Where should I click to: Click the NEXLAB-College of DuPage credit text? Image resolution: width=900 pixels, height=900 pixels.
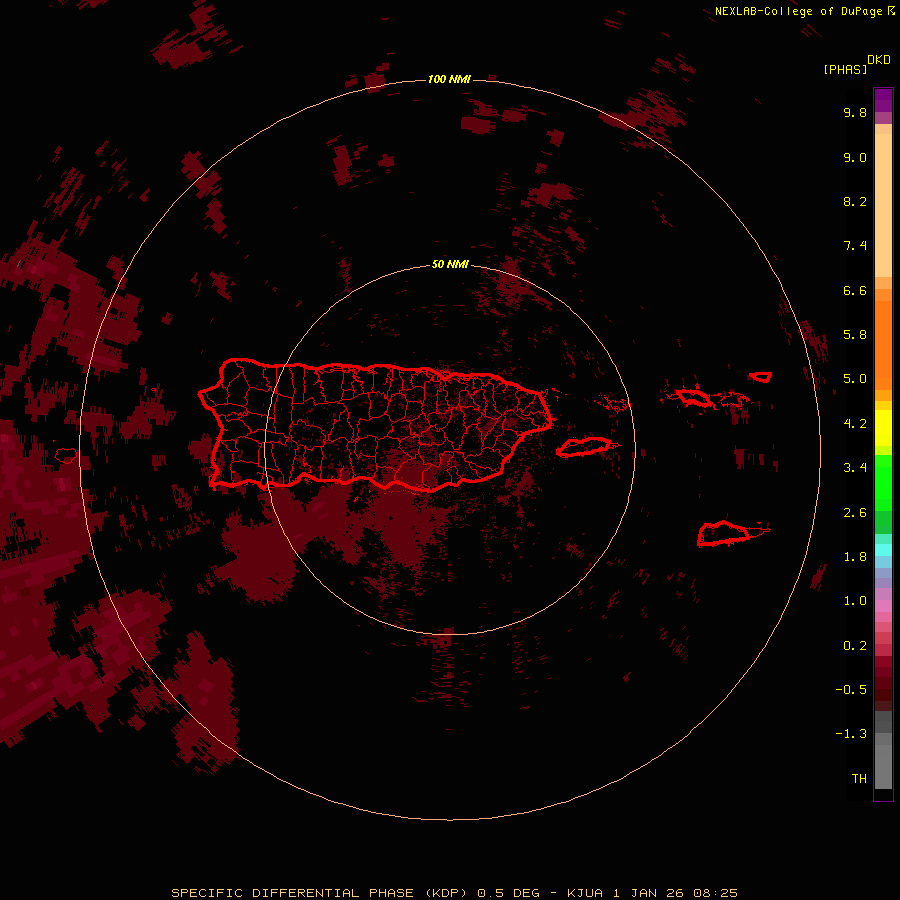point(804,11)
